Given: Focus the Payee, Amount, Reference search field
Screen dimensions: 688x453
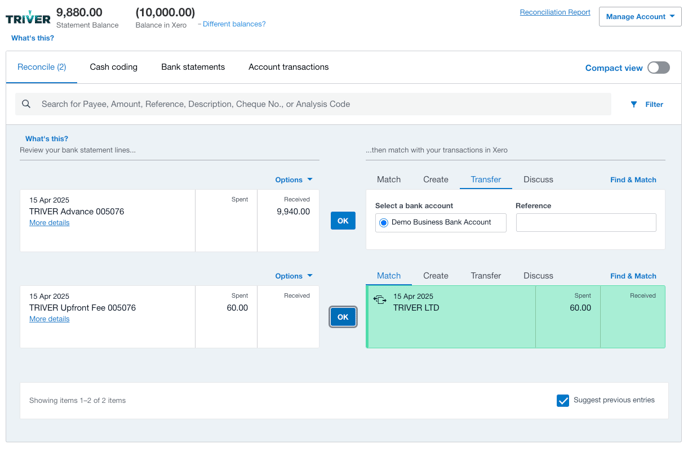Looking at the screenshot, I should (313, 104).
